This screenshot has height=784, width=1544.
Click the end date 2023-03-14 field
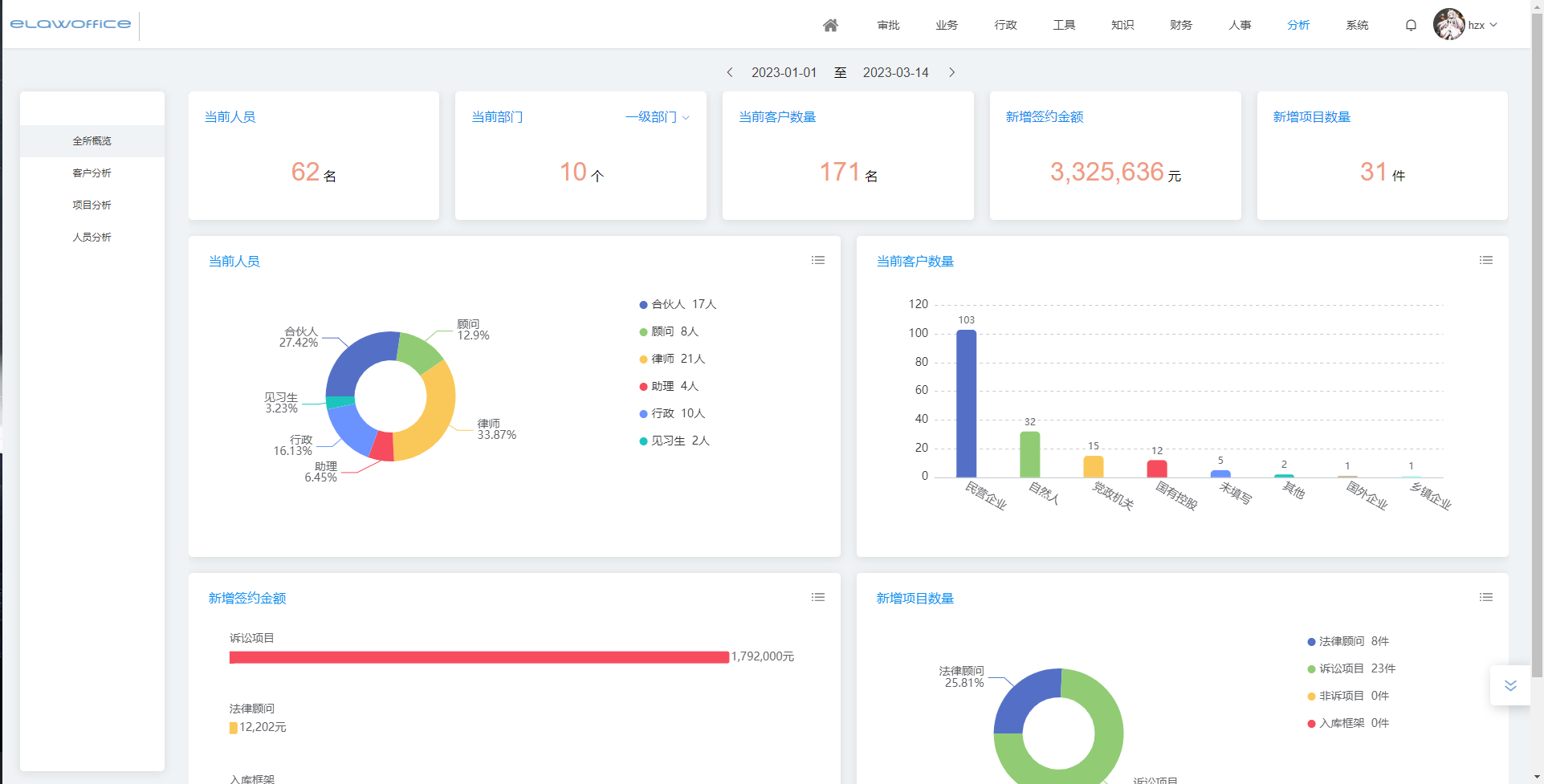pyautogui.click(x=895, y=72)
